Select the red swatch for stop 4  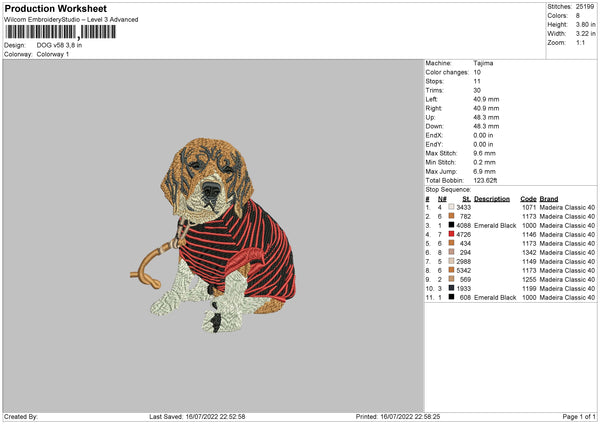(x=452, y=235)
